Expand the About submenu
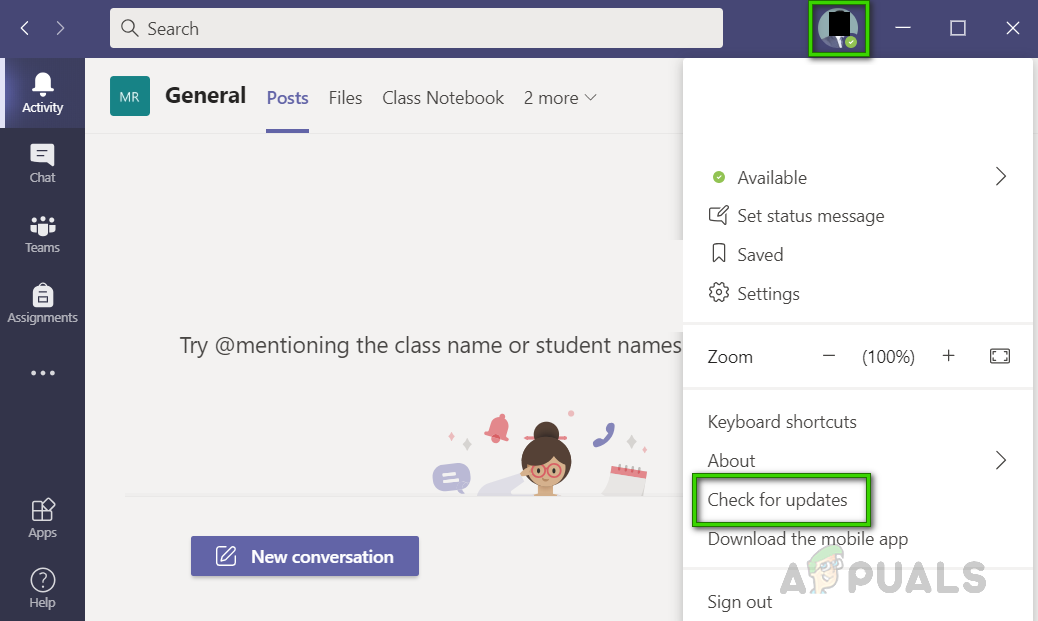The width and height of the screenshot is (1038, 621). pyautogui.click(x=1000, y=460)
